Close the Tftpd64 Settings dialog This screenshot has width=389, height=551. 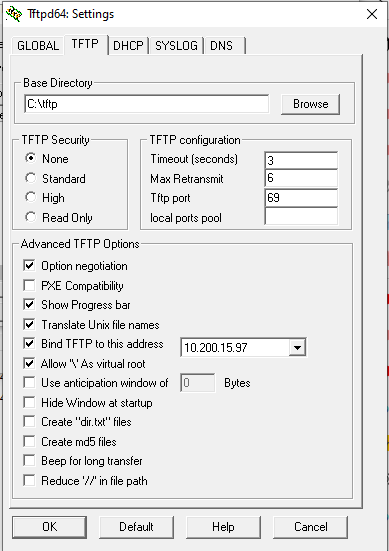372,14
